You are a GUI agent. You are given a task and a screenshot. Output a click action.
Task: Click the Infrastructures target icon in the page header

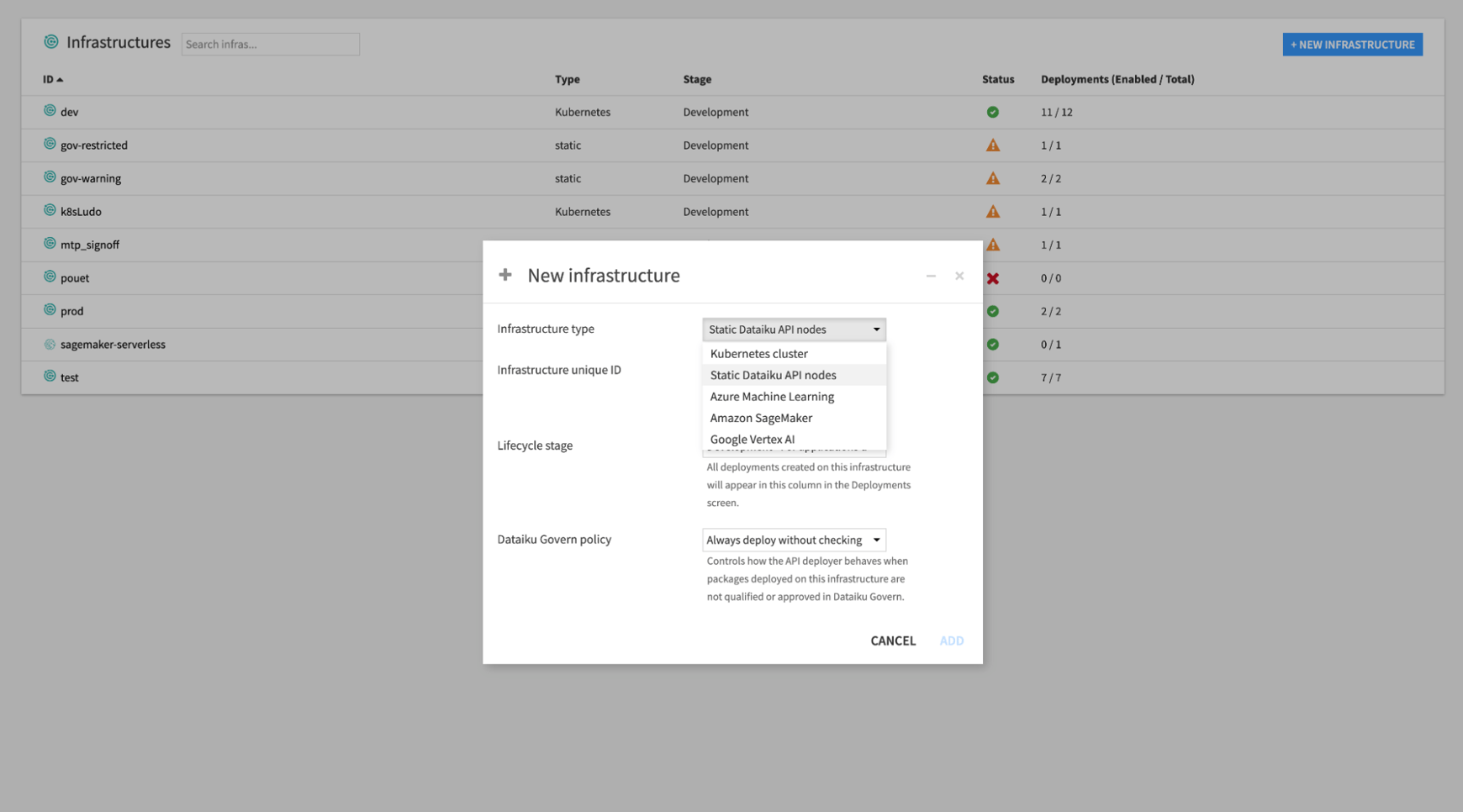click(51, 40)
